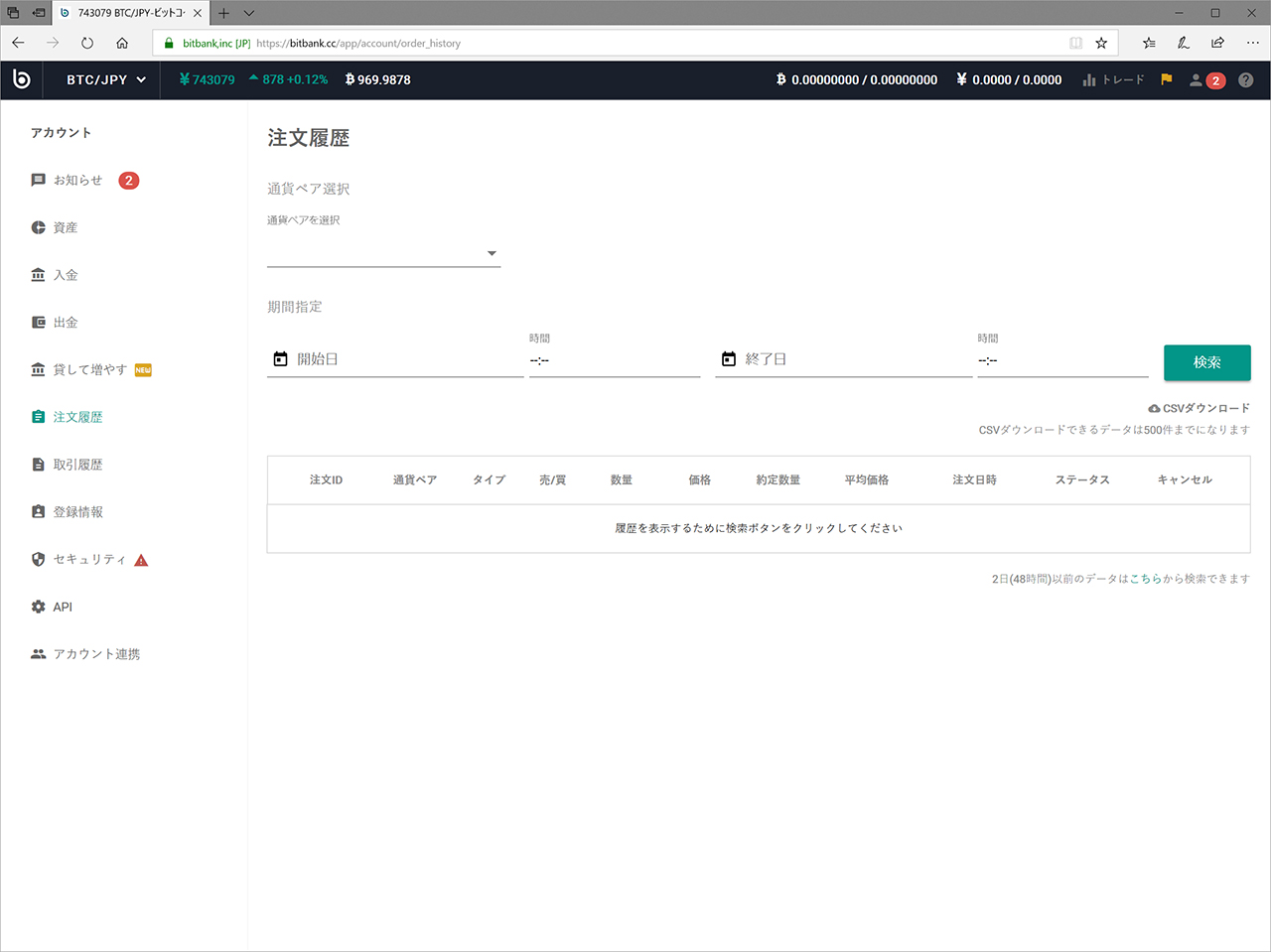
Task: Click the flag icon in the header
Action: 1166,79
